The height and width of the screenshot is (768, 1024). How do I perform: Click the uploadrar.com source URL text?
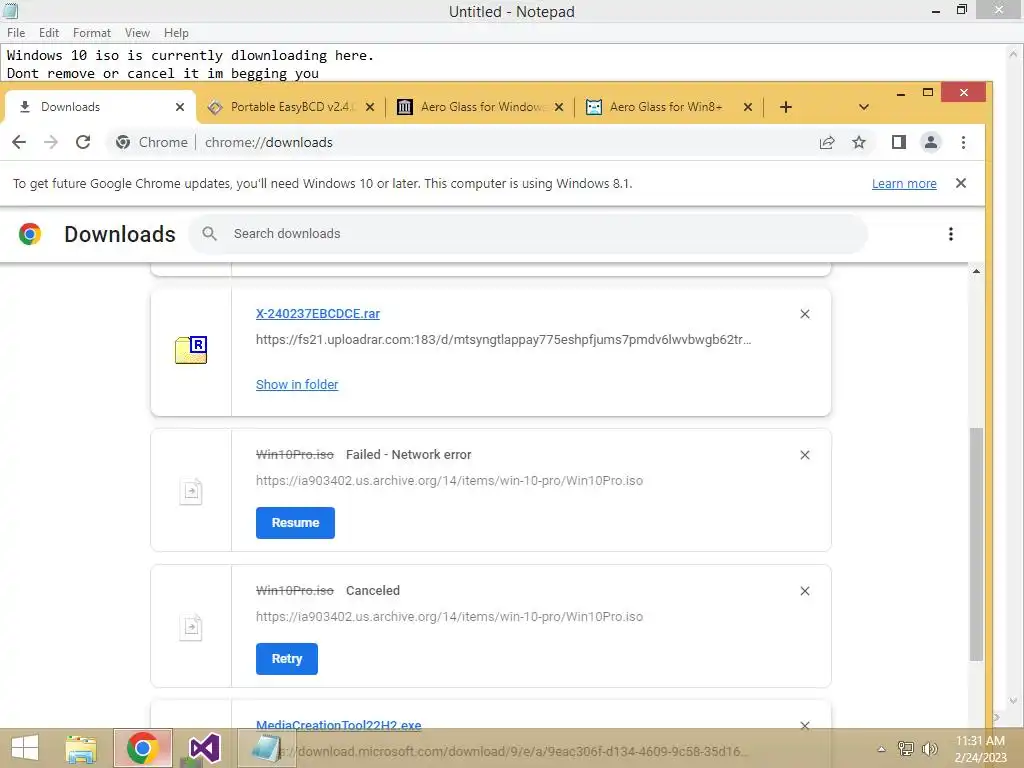coord(504,340)
